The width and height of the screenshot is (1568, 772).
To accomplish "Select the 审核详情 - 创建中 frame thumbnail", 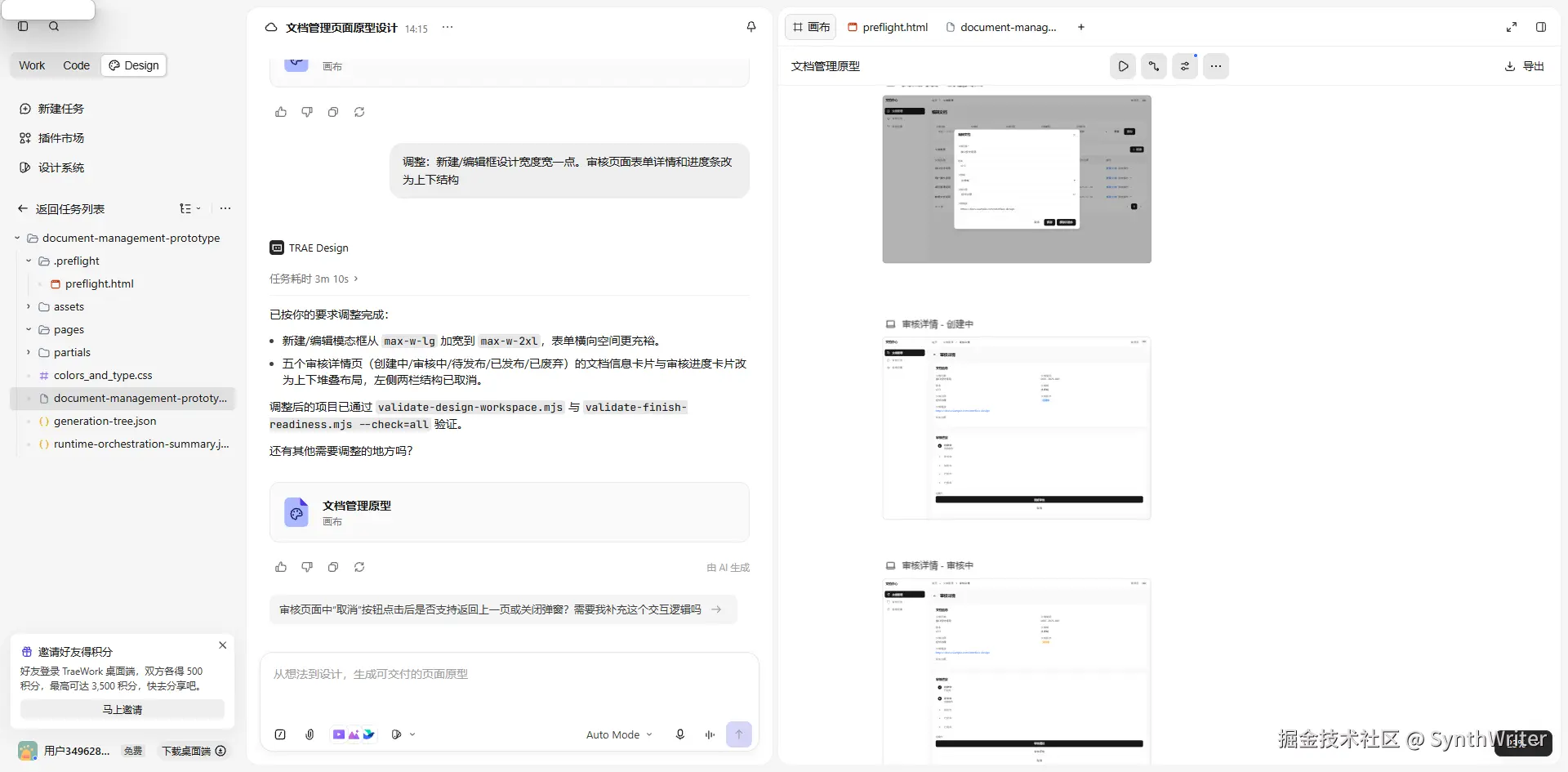I will pos(1017,428).
